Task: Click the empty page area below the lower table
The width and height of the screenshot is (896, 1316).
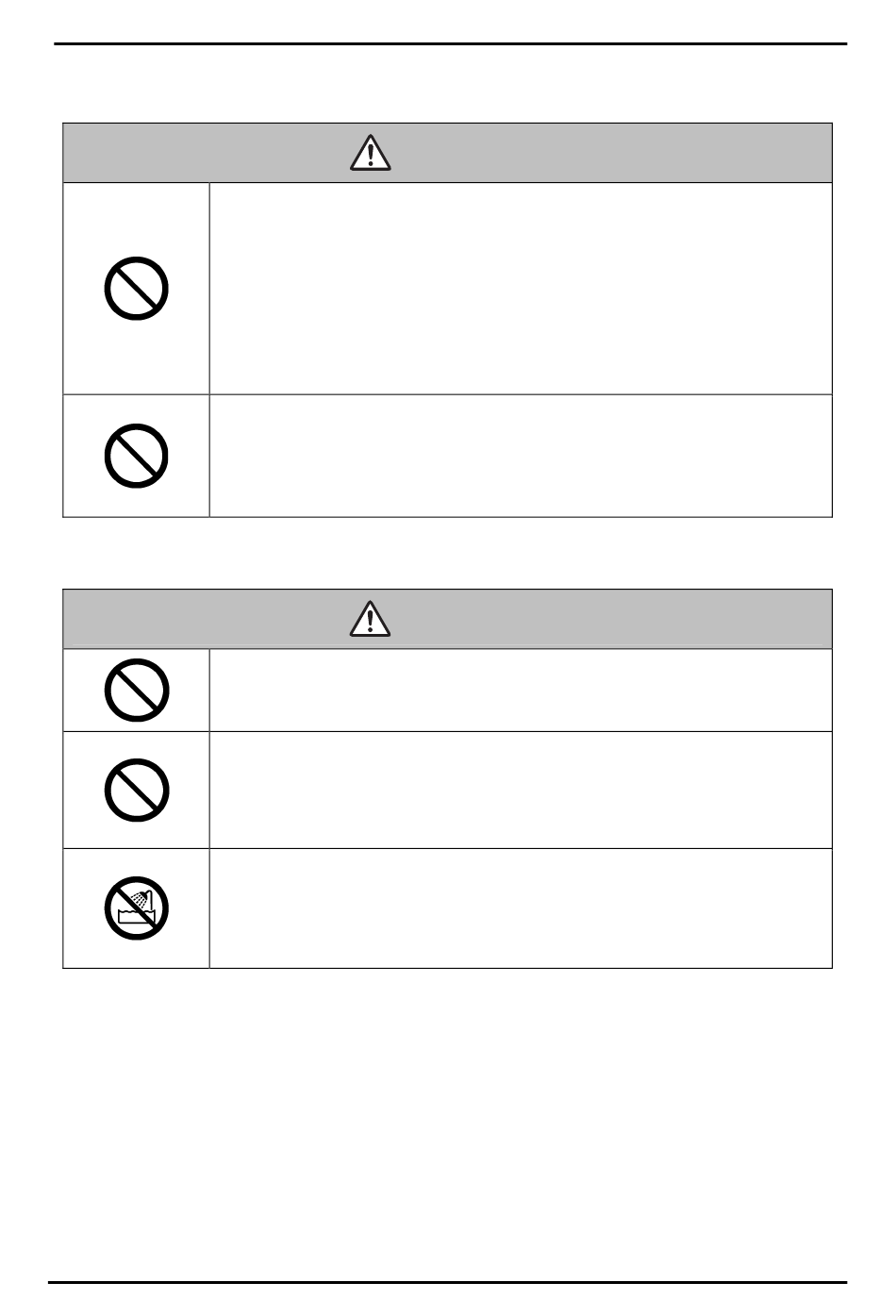Action: [447, 1123]
